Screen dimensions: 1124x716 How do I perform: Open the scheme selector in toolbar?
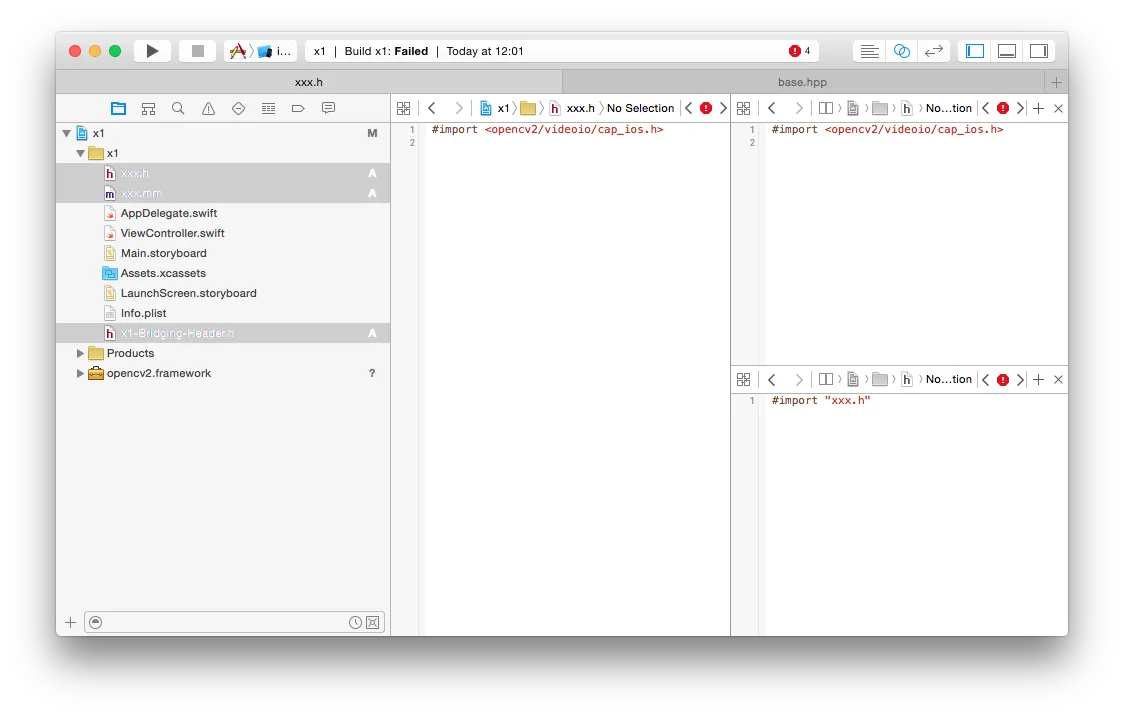click(260, 51)
